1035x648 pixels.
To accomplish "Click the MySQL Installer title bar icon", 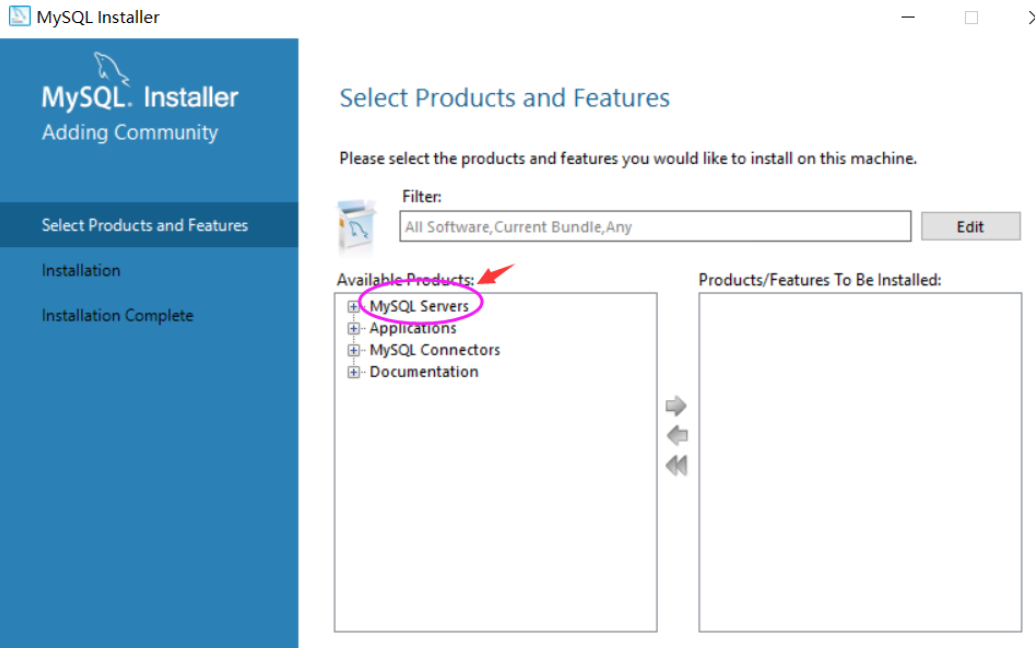I will point(19,16).
